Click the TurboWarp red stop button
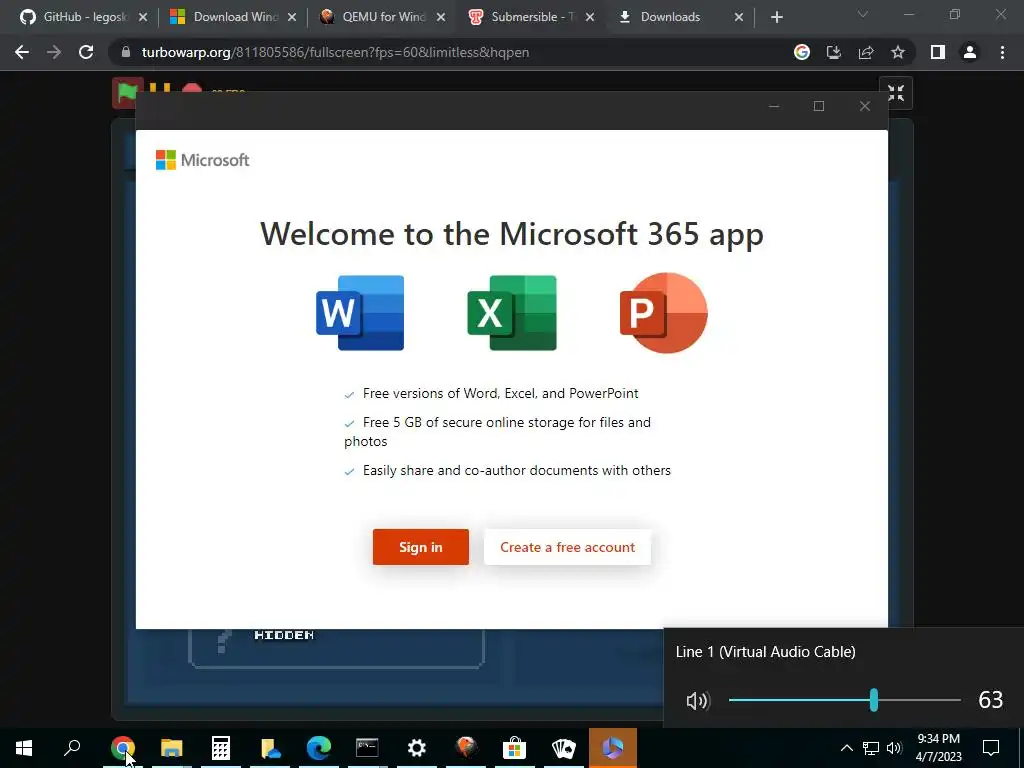Viewport: 1024px width, 768px height. (191, 89)
